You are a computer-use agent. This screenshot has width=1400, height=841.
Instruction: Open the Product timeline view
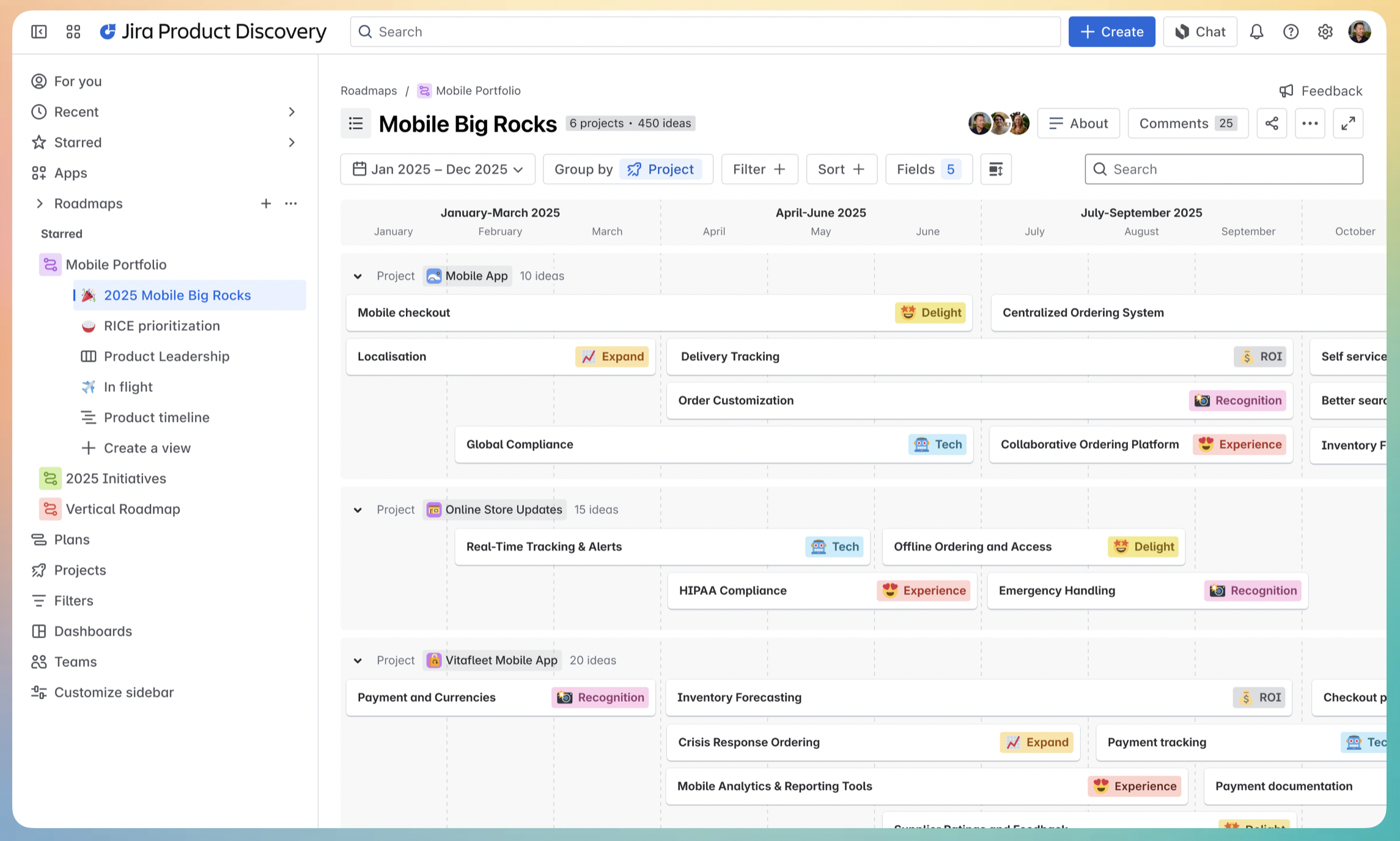pos(157,417)
